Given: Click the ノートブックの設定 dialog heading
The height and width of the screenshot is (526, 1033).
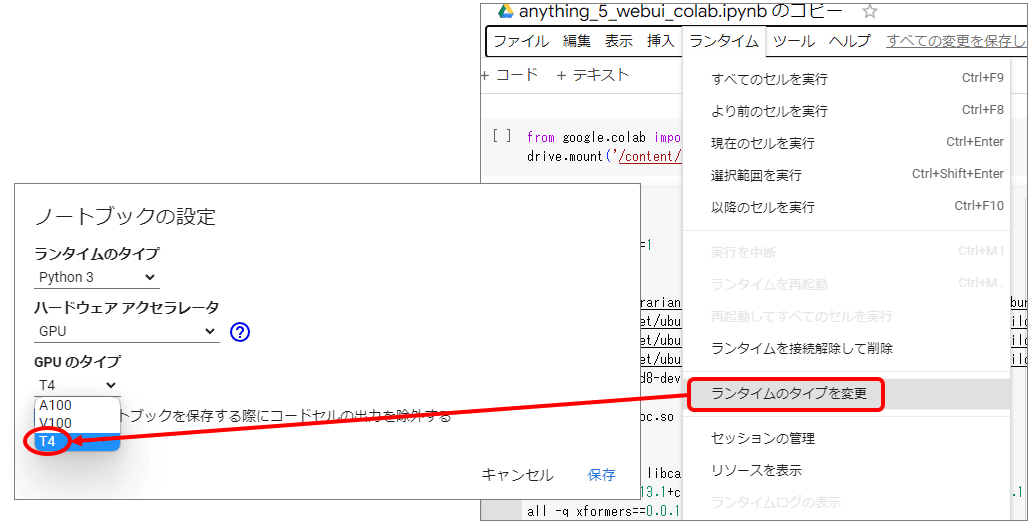Looking at the screenshot, I should [125, 217].
